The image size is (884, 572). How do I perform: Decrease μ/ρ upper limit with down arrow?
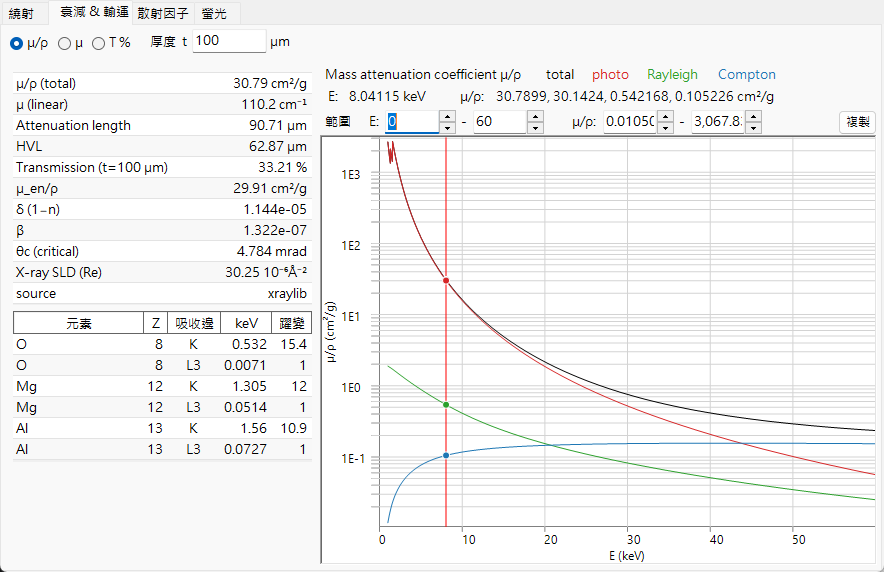coord(754,128)
